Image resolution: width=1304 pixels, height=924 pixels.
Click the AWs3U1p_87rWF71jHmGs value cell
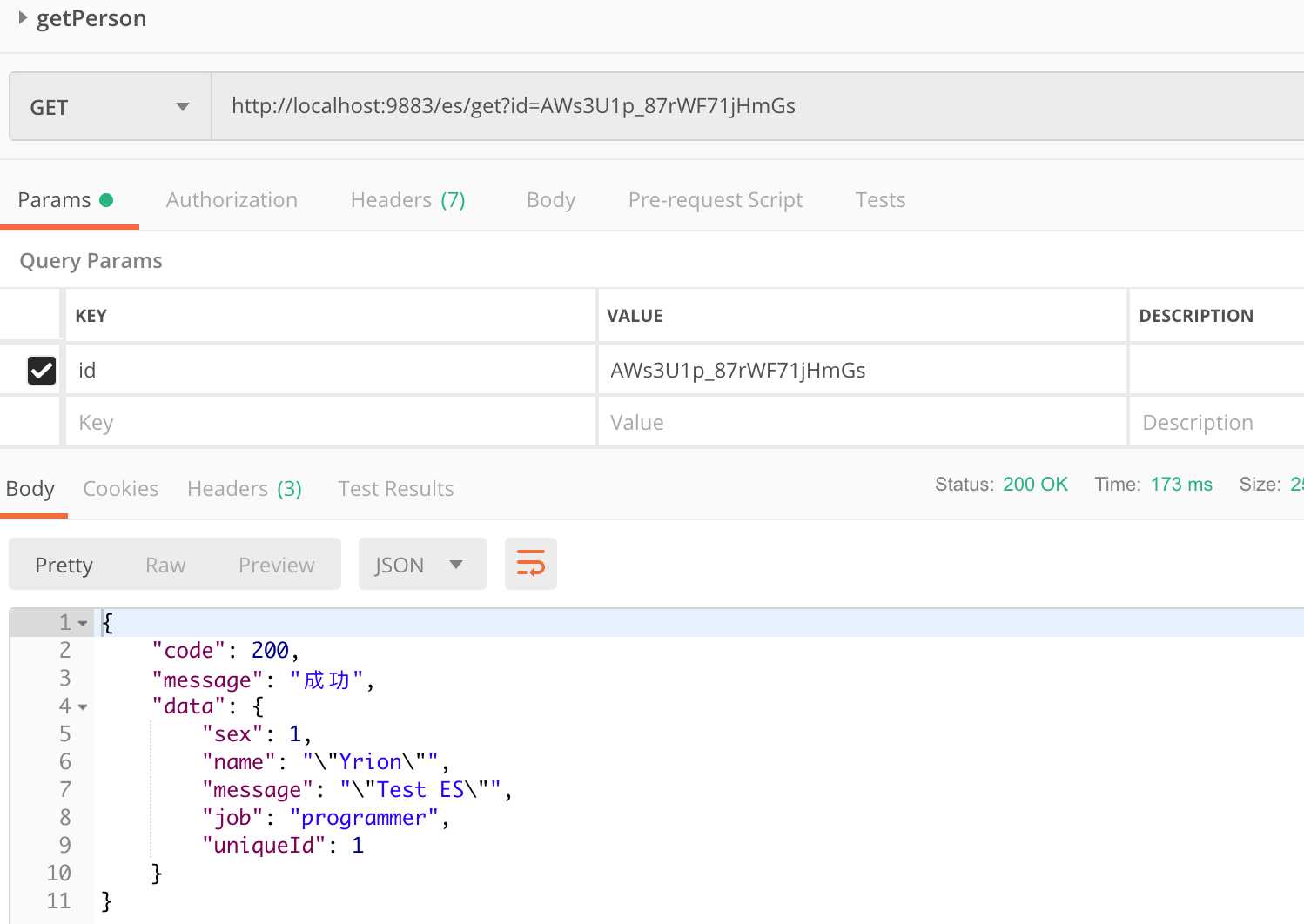click(862, 371)
